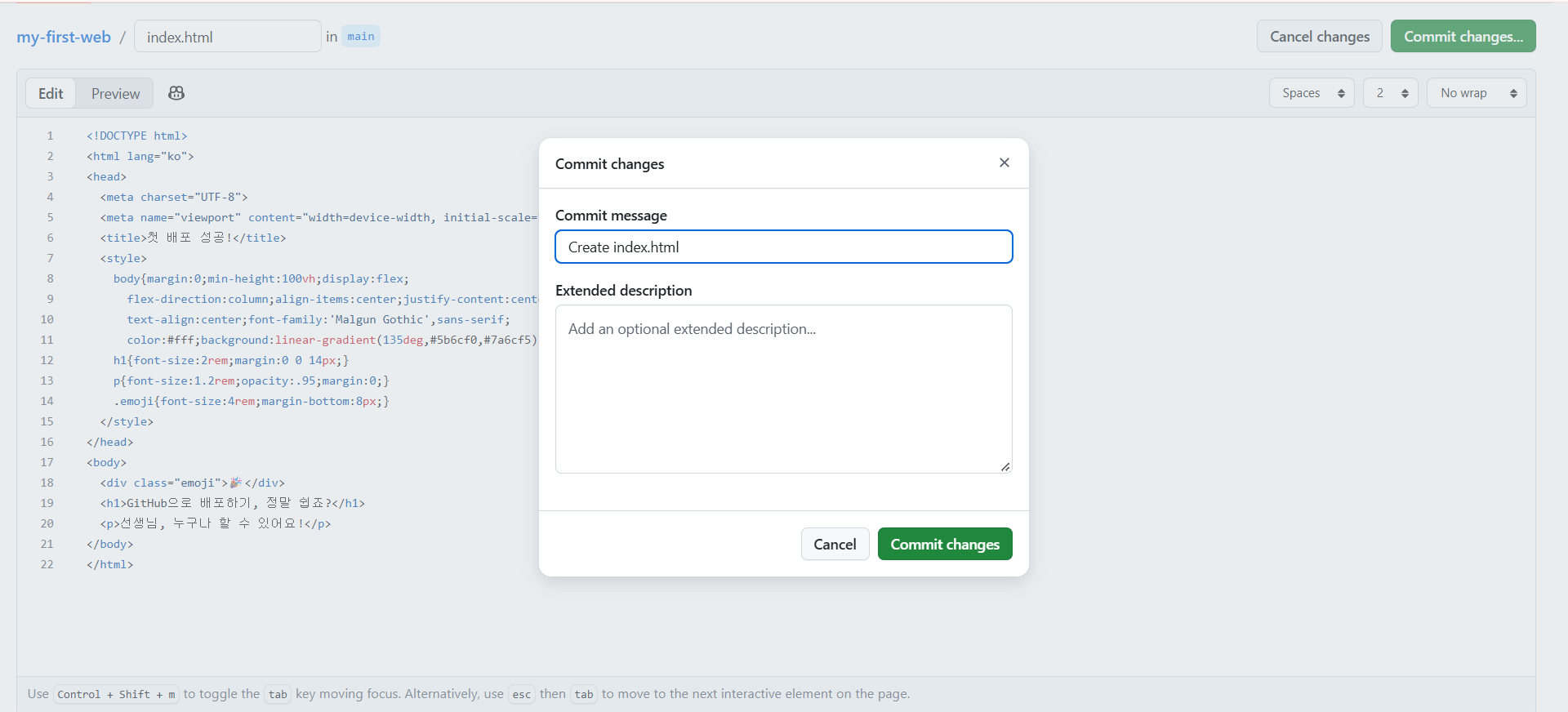
Task: Click the Cancel changes button
Action: pyautogui.click(x=1320, y=36)
